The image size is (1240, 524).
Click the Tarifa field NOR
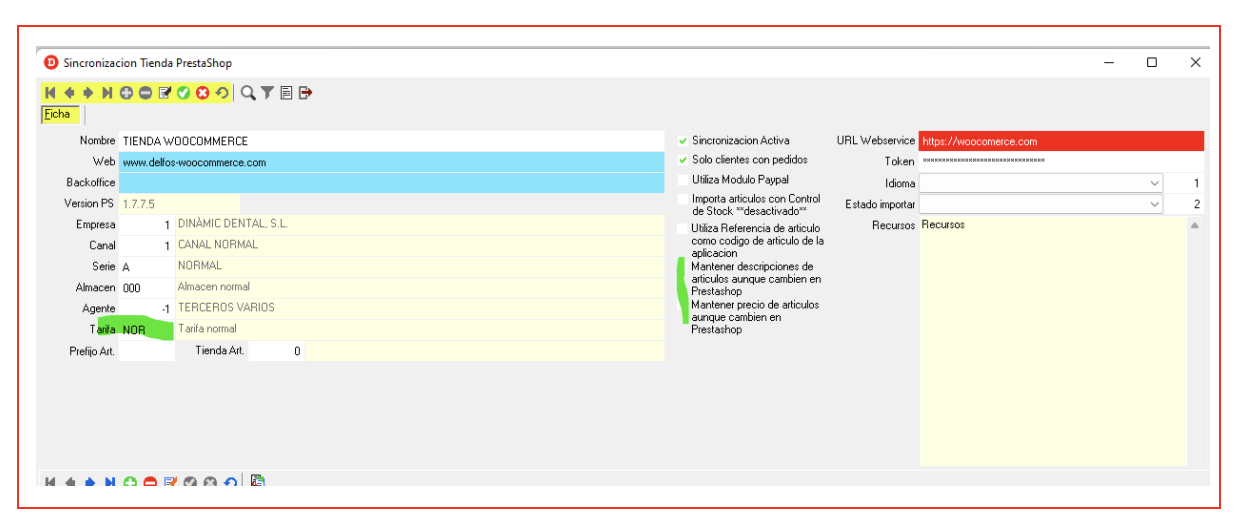tap(146, 329)
